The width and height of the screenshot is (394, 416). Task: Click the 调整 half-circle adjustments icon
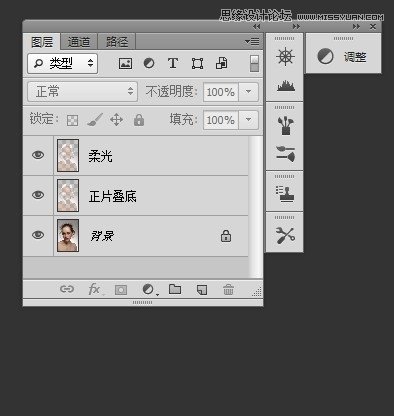click(325, 56)
